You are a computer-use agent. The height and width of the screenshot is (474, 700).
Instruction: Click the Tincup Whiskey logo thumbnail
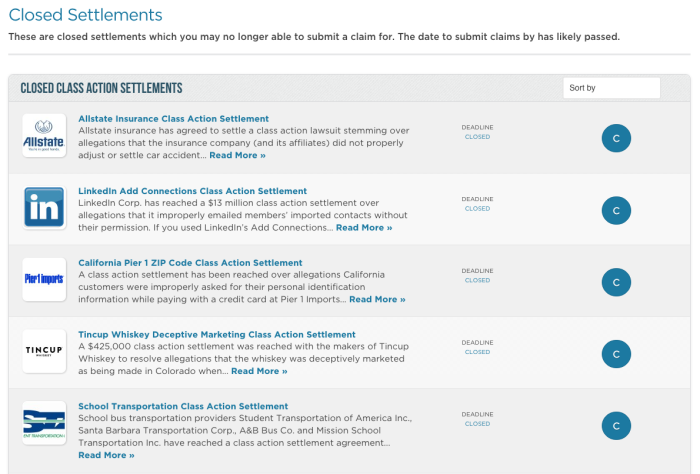(44, 351)
